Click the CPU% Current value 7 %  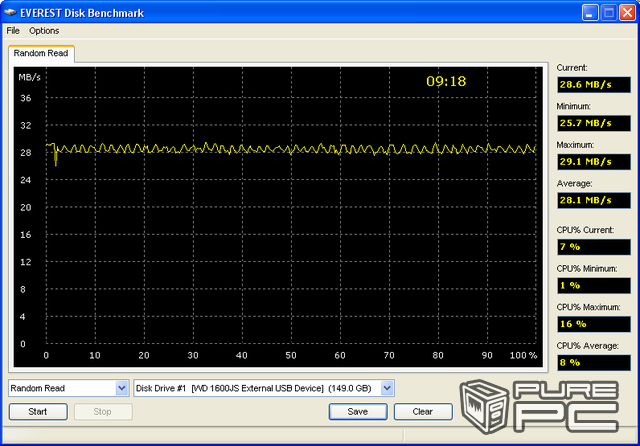pyautogui.click(x=594, y=247)
